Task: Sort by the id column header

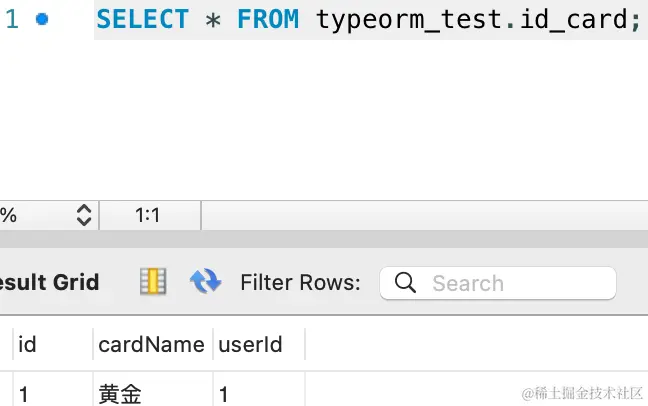Action: pos(28,345)
